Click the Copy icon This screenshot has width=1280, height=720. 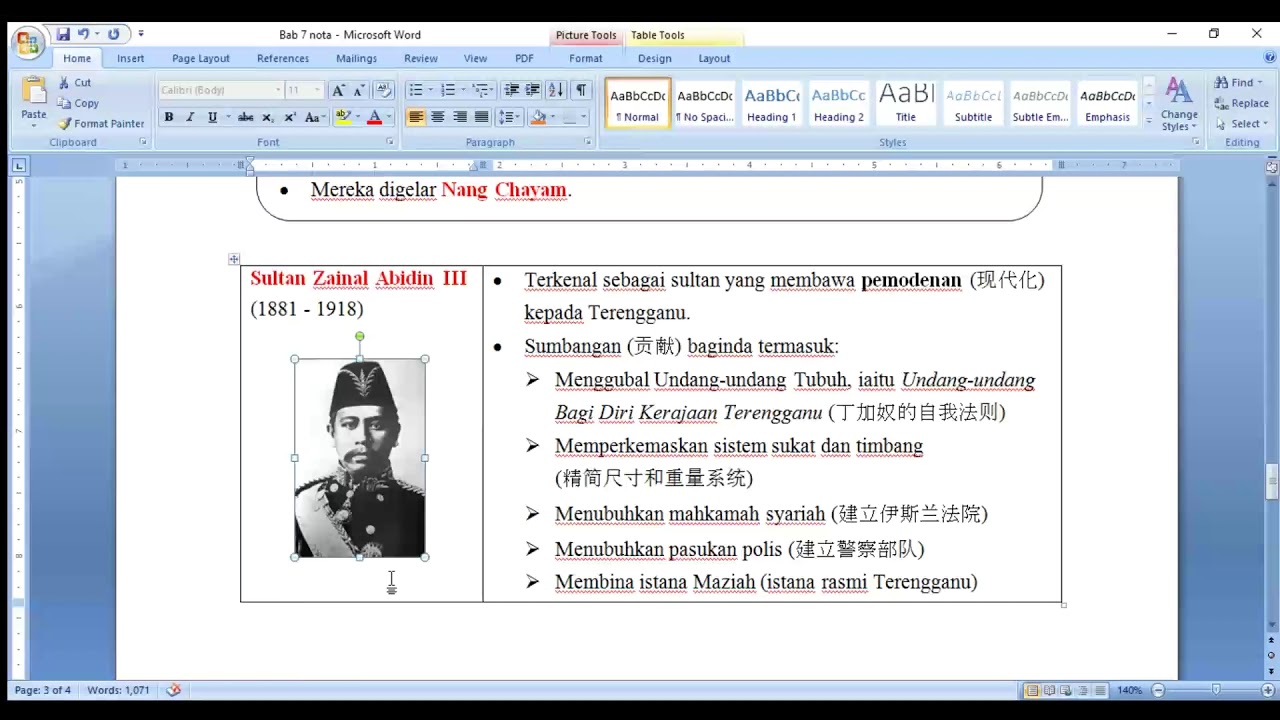pyautogui.click(x=64, y=103)
